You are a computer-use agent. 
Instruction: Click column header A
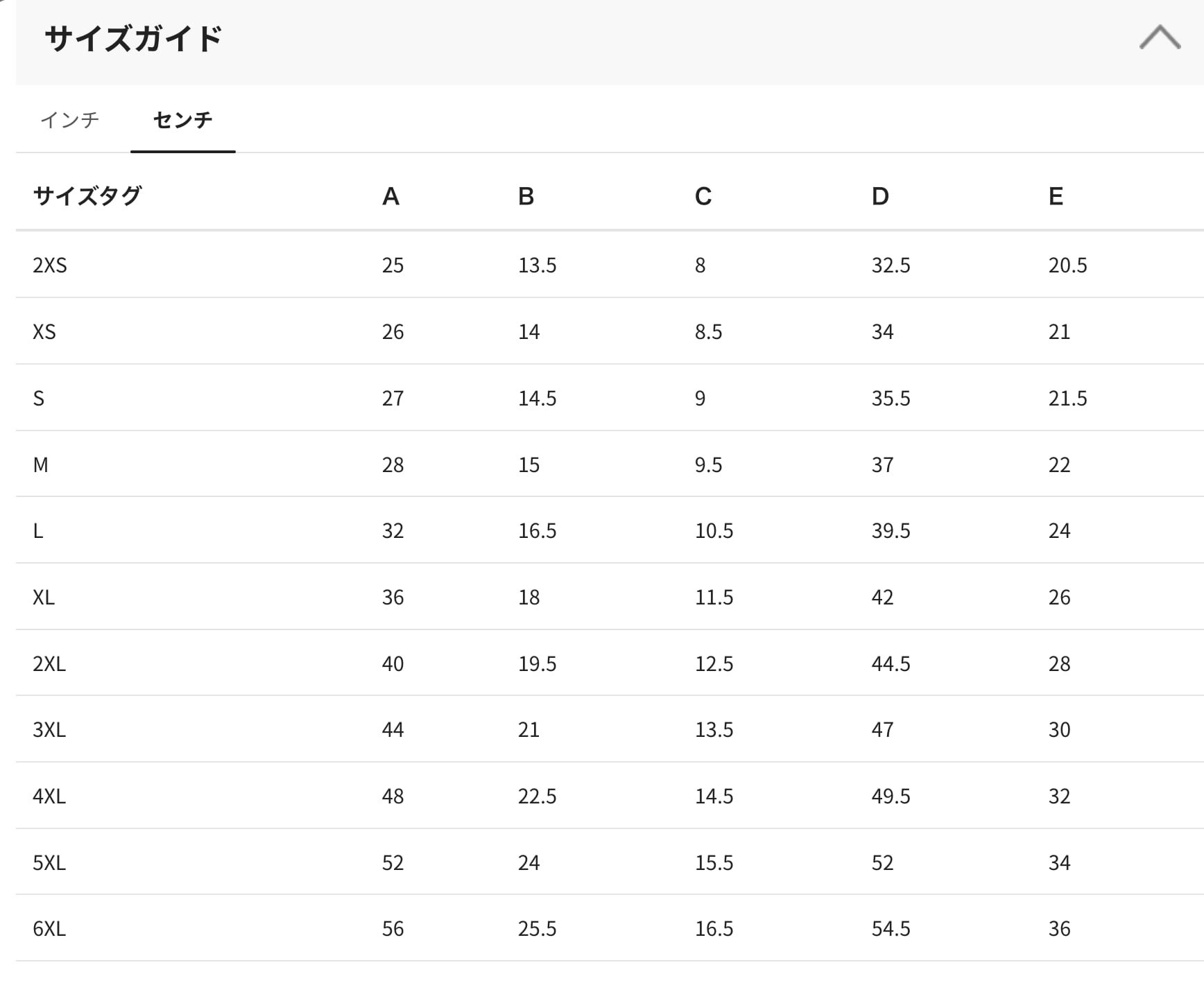pyautogui.click(x=390, y=197)
